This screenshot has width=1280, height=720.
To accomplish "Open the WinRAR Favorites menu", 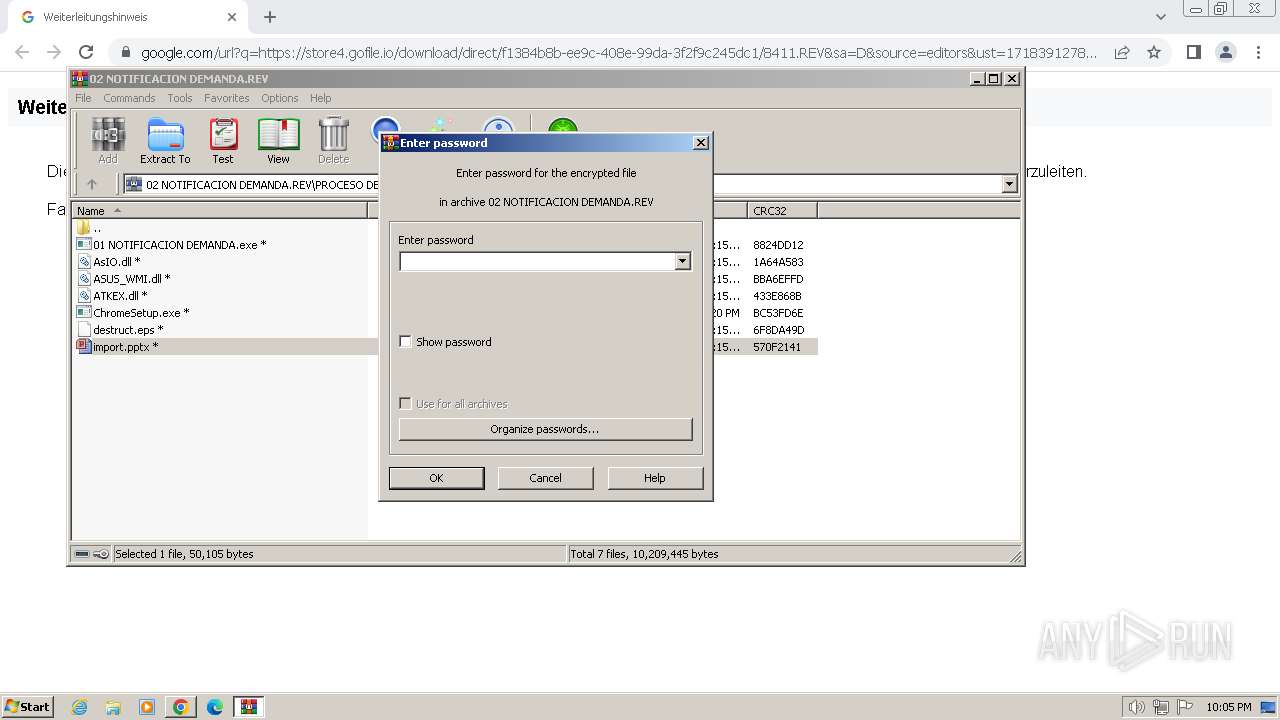I will point(227,98).
